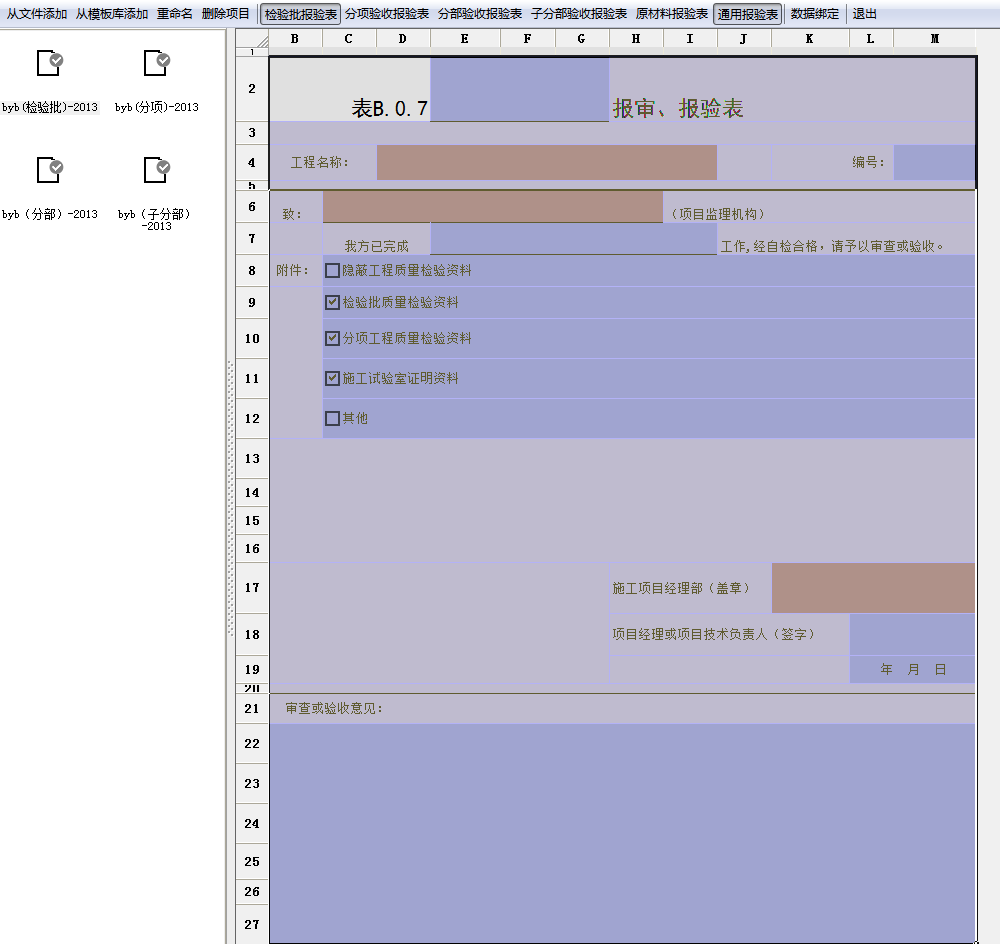Tick the 其他 checkbox
The image size is (1000, 944).
point(333,419)
